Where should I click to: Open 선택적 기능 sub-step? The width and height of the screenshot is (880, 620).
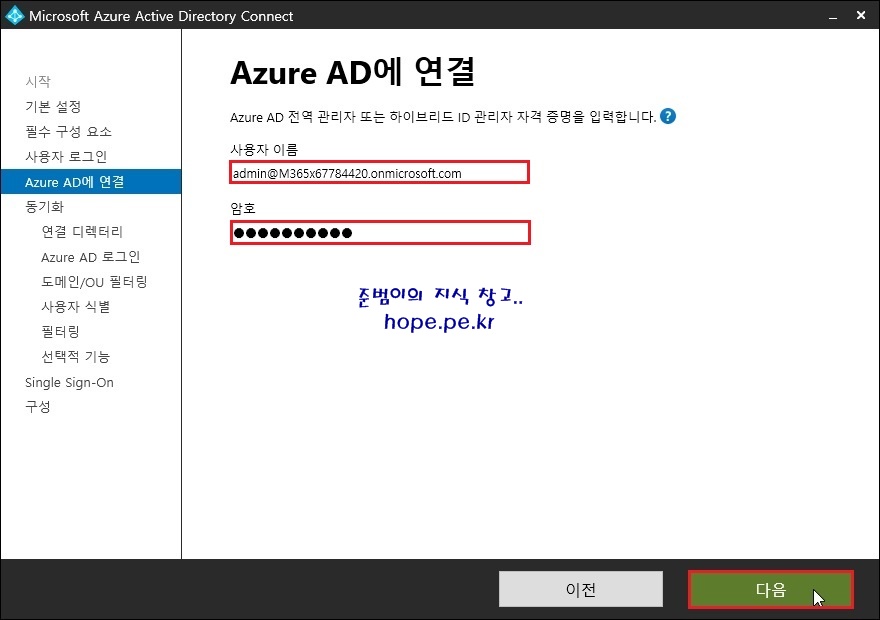pyautogui.click(x=76, y=357)
